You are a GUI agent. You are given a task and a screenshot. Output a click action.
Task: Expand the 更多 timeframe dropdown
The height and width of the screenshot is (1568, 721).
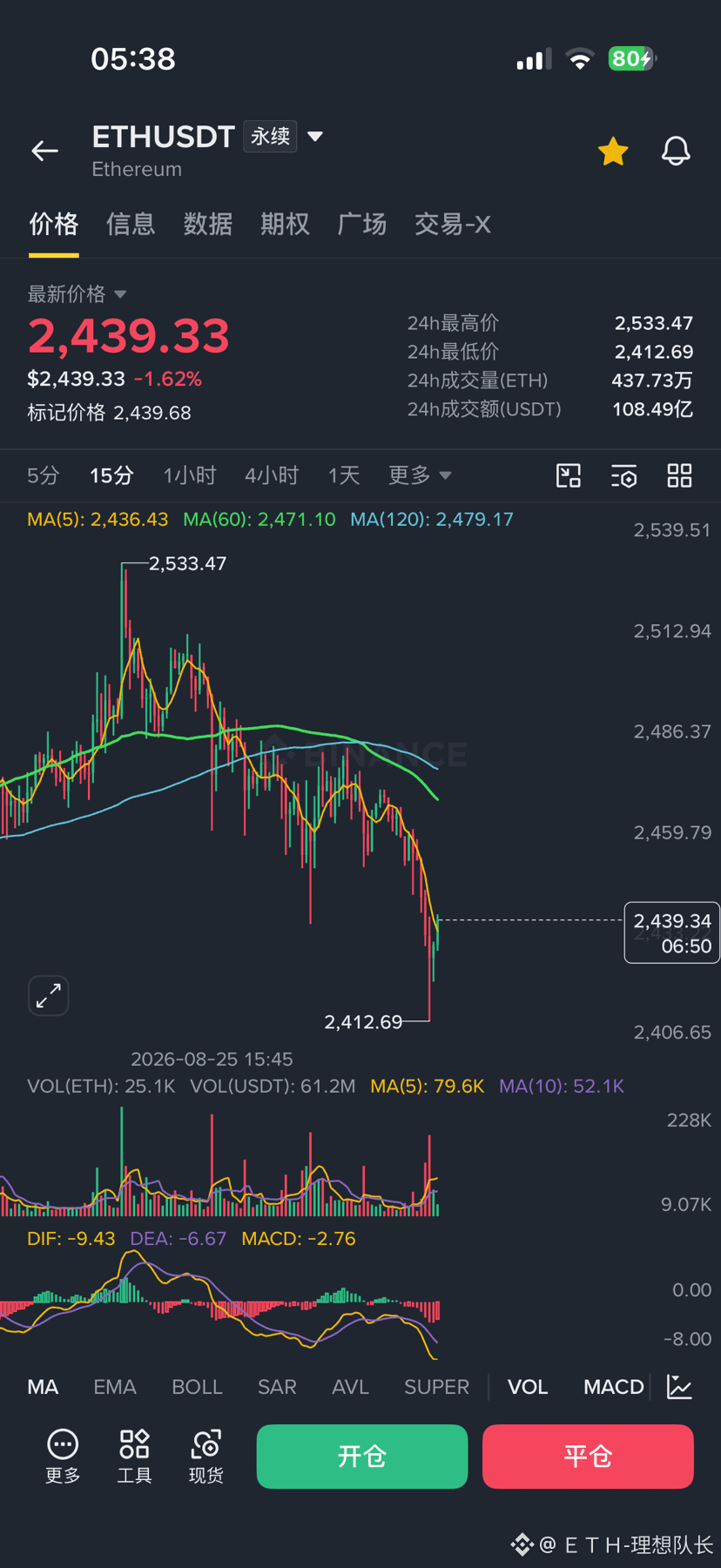pos(420,475)
